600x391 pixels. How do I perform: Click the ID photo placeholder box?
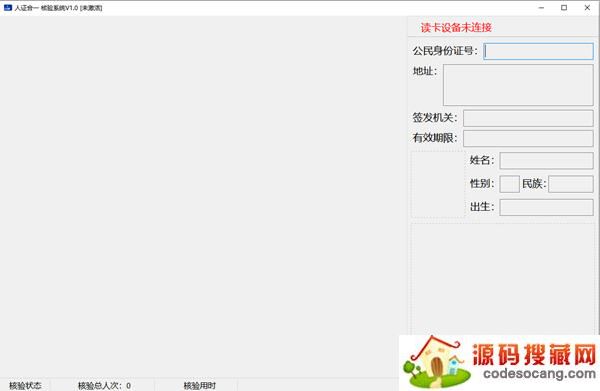pyautogui.click(x=438, y=184)
